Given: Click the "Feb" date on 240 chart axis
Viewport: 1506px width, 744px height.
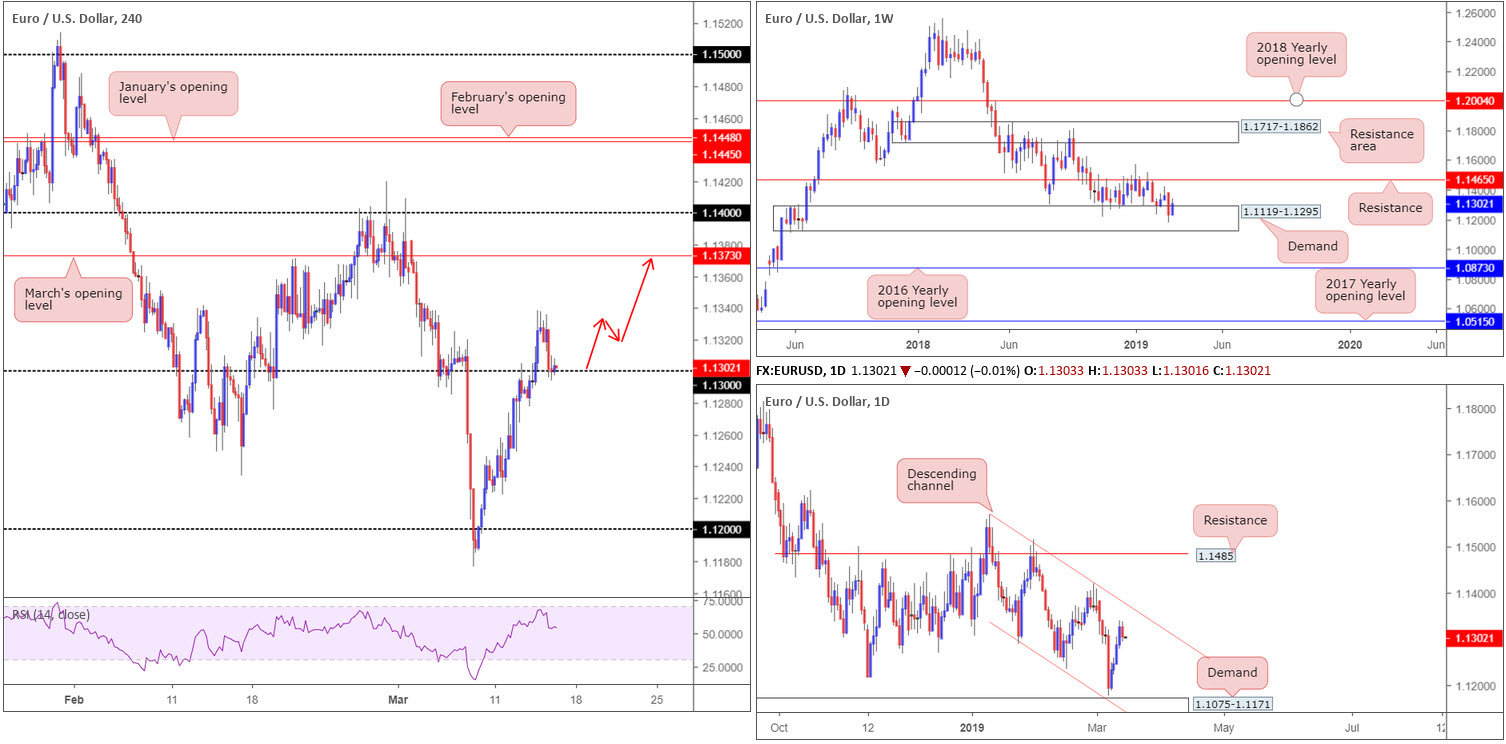Looking at the screenshot, I should coord(74,700).
